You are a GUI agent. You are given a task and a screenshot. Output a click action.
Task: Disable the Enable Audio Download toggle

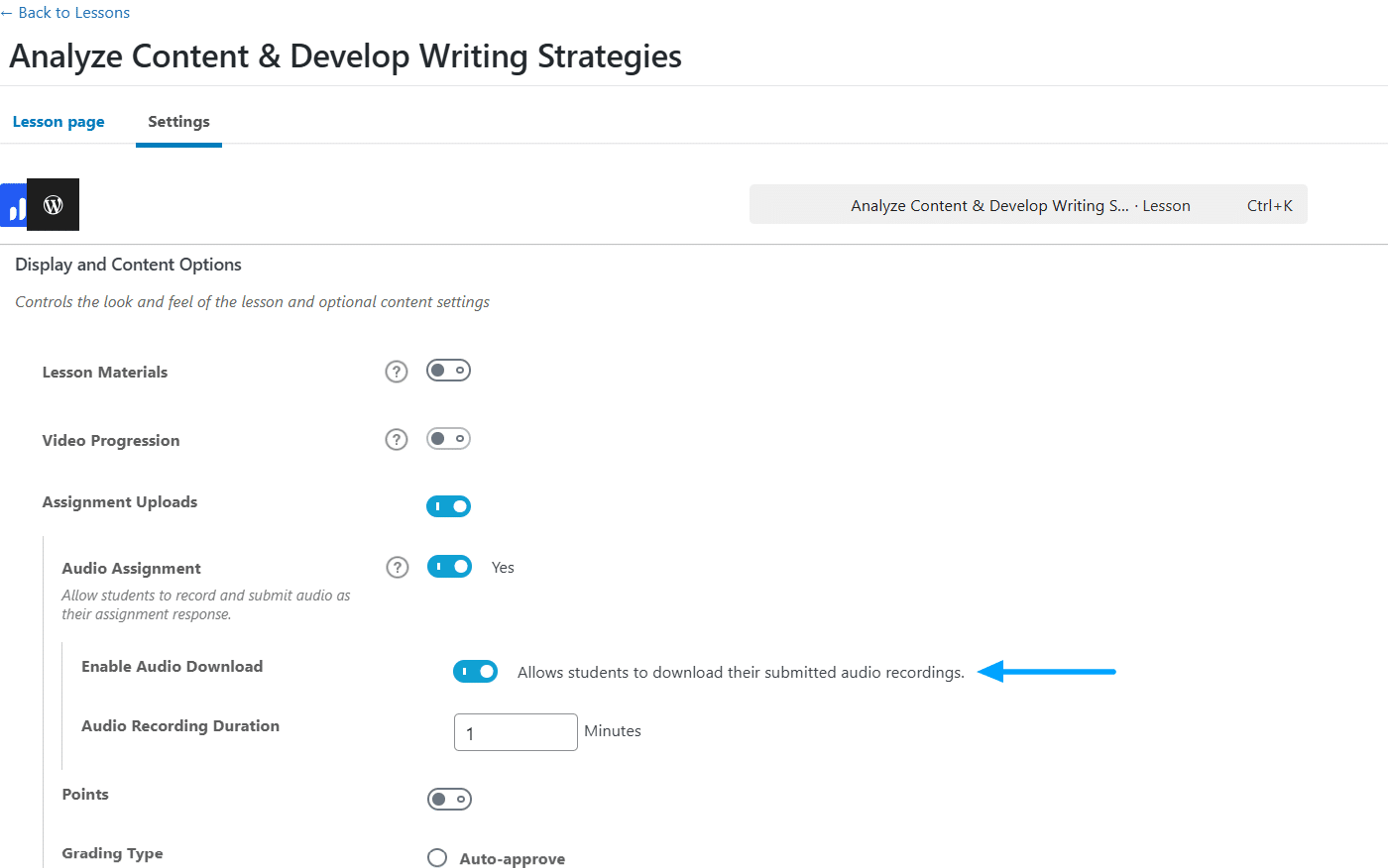tap(475, 672)
